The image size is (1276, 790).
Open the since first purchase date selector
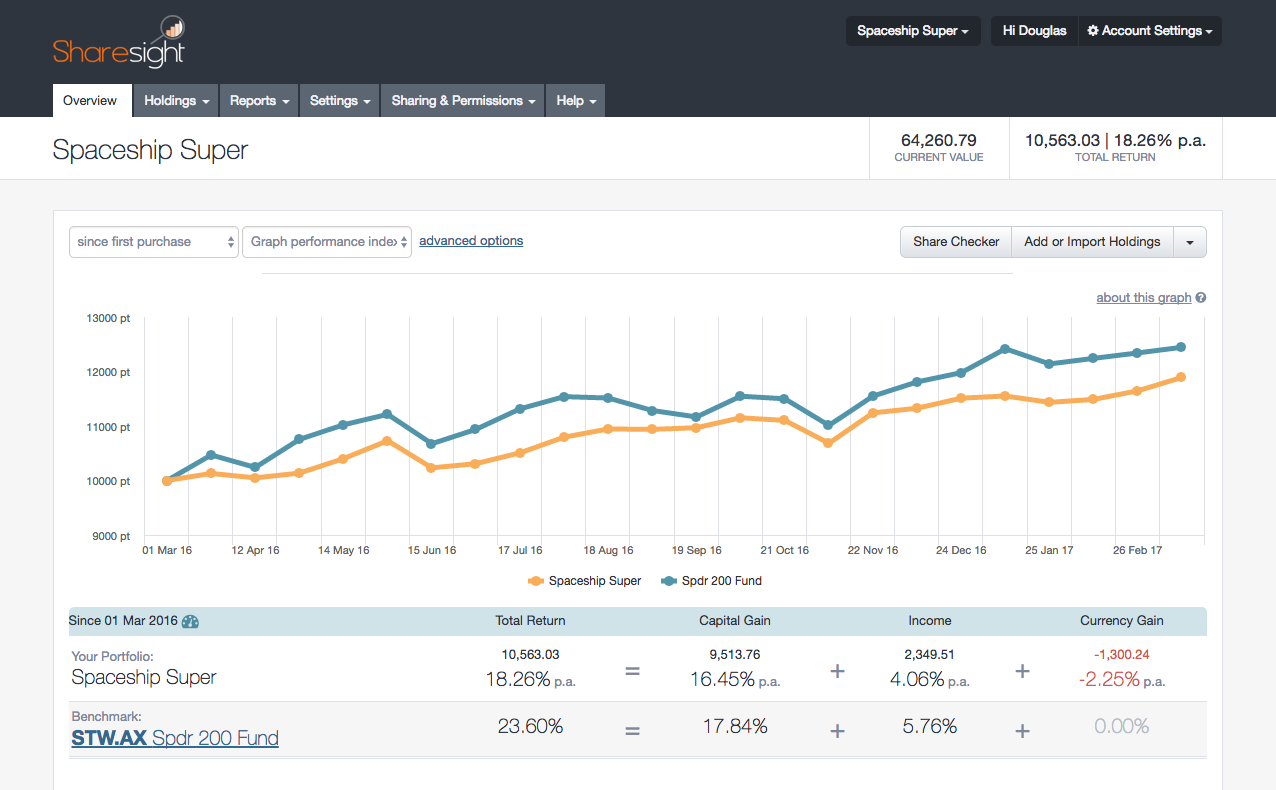point(154,242)
